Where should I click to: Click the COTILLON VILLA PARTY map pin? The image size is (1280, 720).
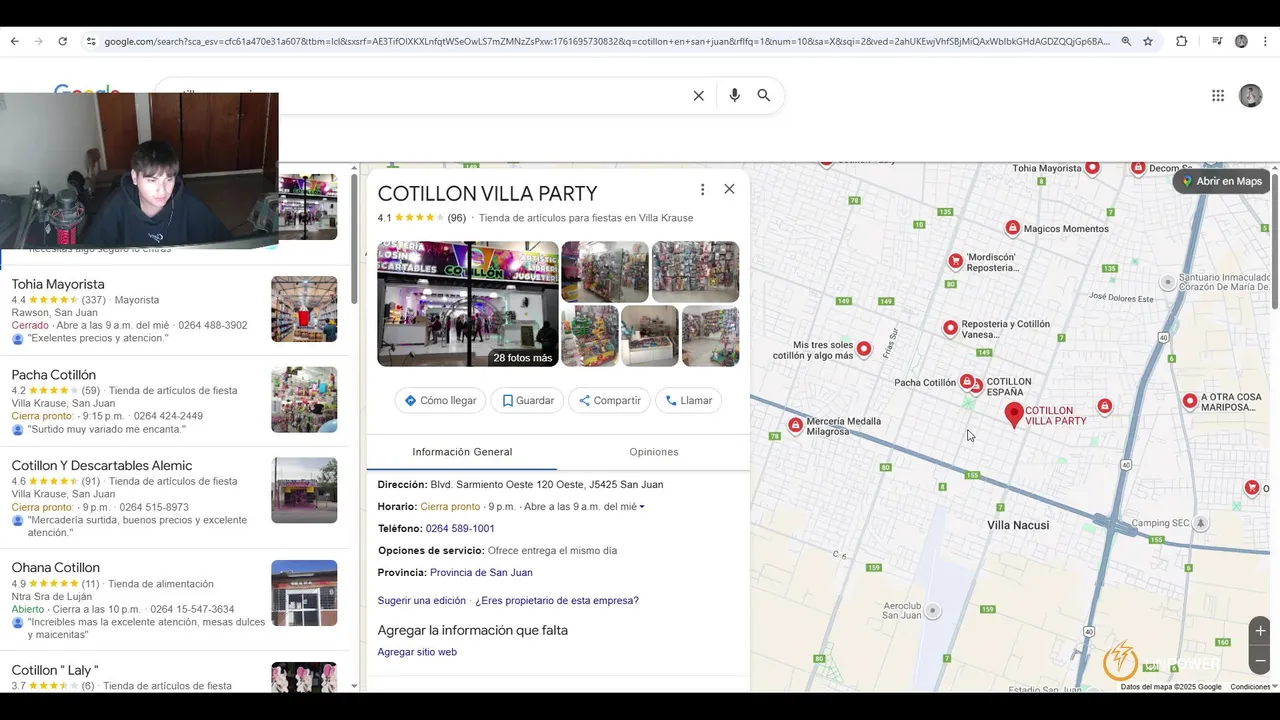tap(1014, 415)
